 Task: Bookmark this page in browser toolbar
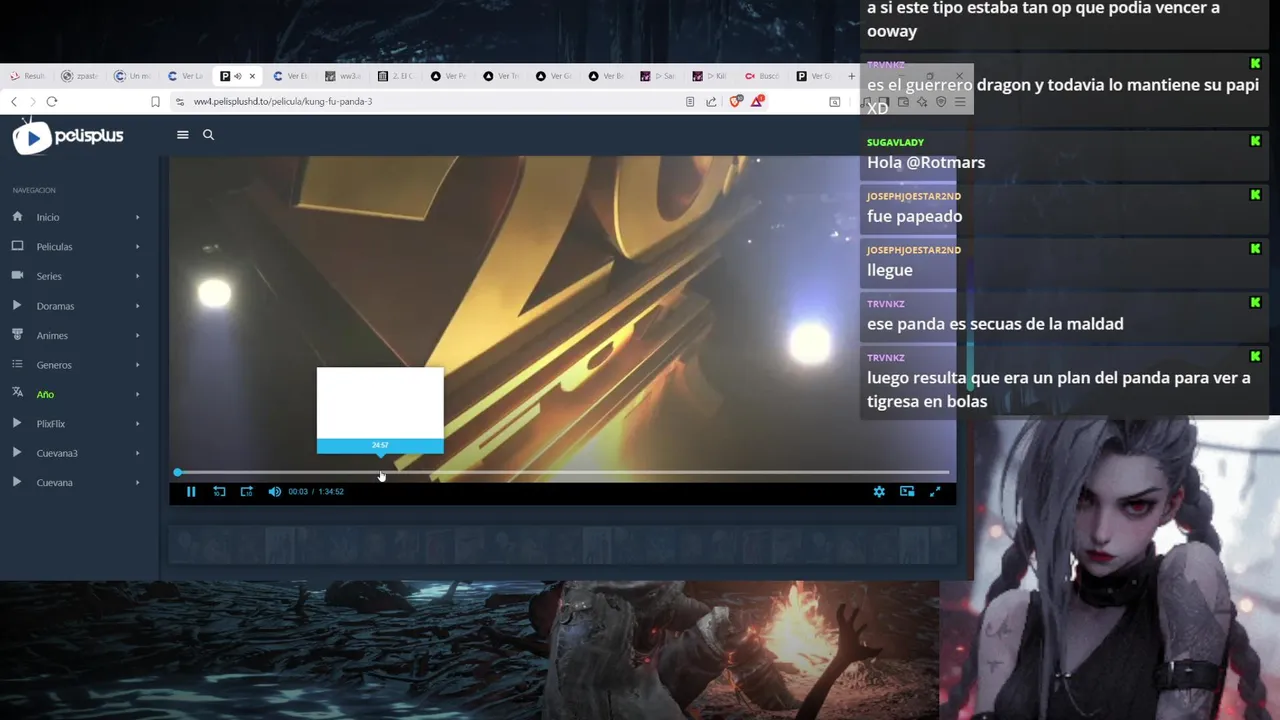tap(155, 101)
